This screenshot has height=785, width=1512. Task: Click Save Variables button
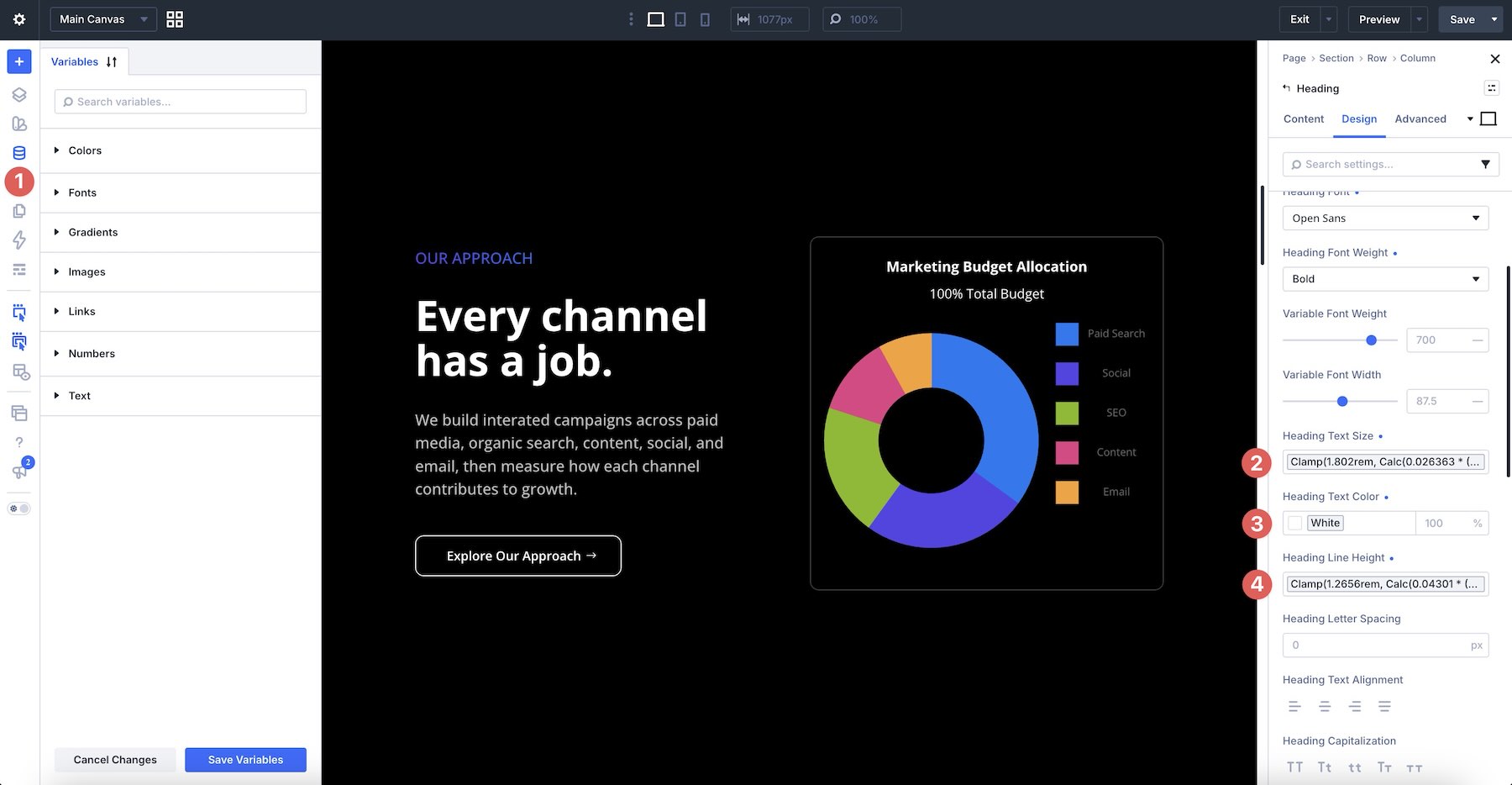(245, 760)
